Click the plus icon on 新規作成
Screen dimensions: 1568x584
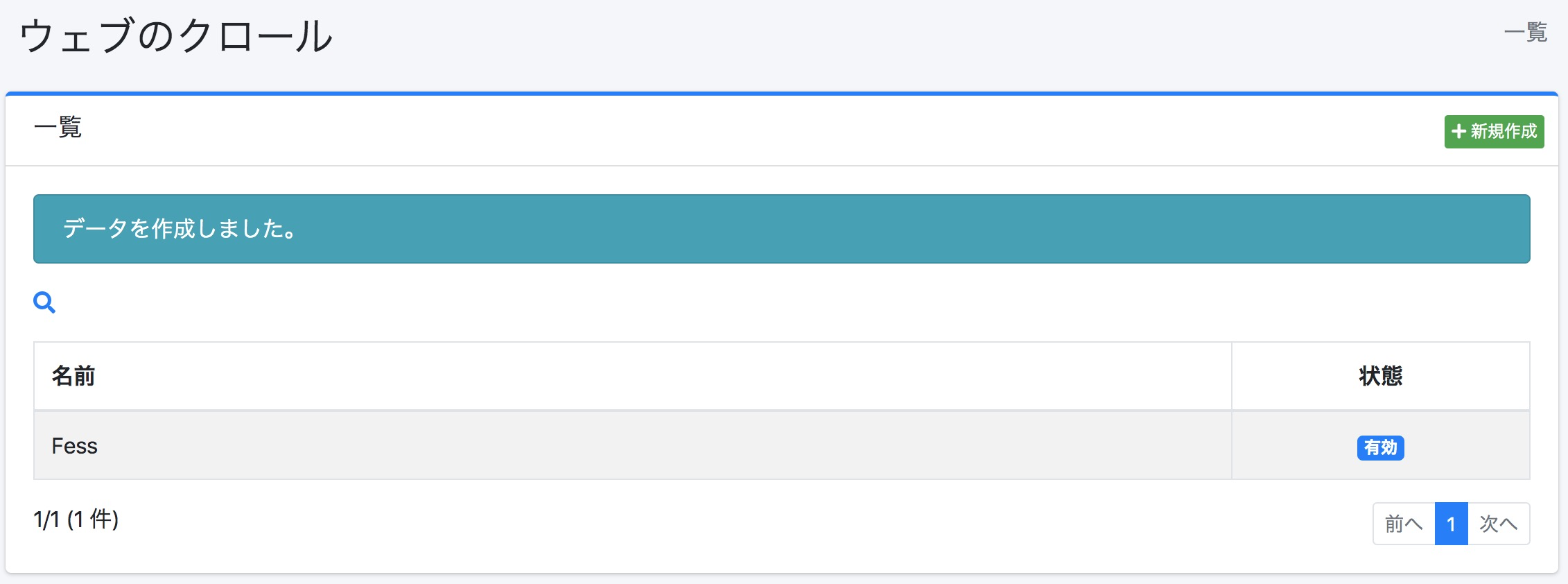pos(1458,131)
